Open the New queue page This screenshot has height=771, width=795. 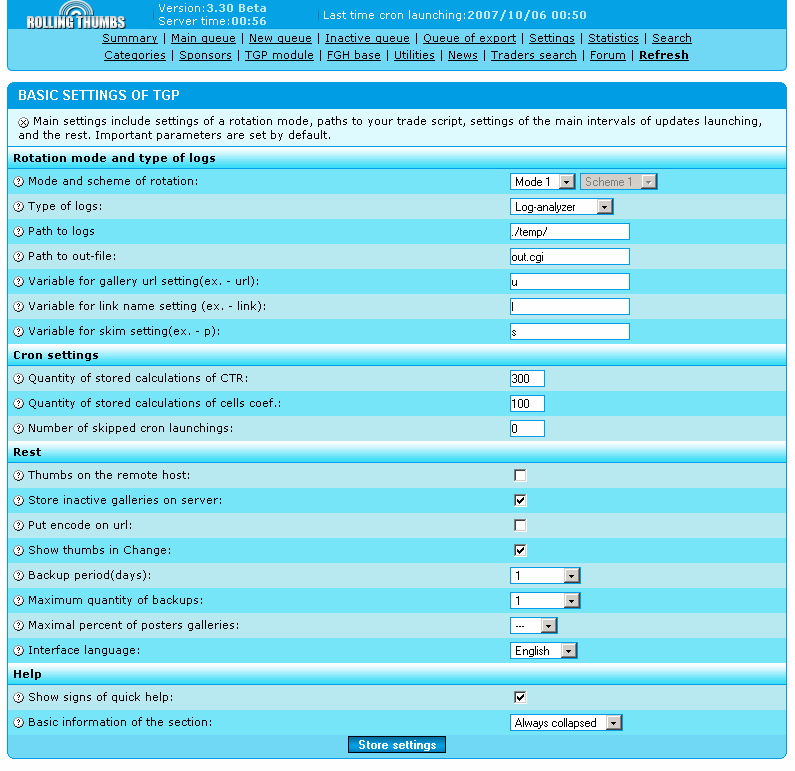click(x=280, y=38)
